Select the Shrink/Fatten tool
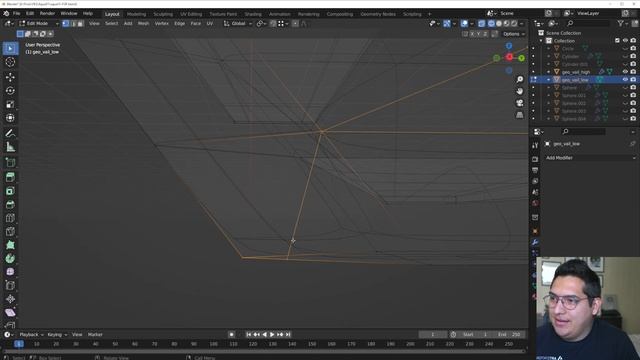 coord(10,299)
